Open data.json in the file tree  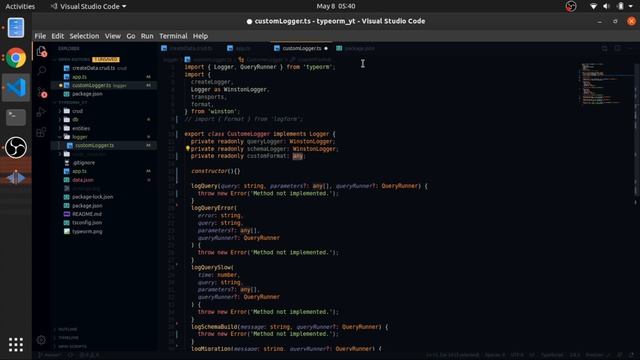tap(82, 180)
